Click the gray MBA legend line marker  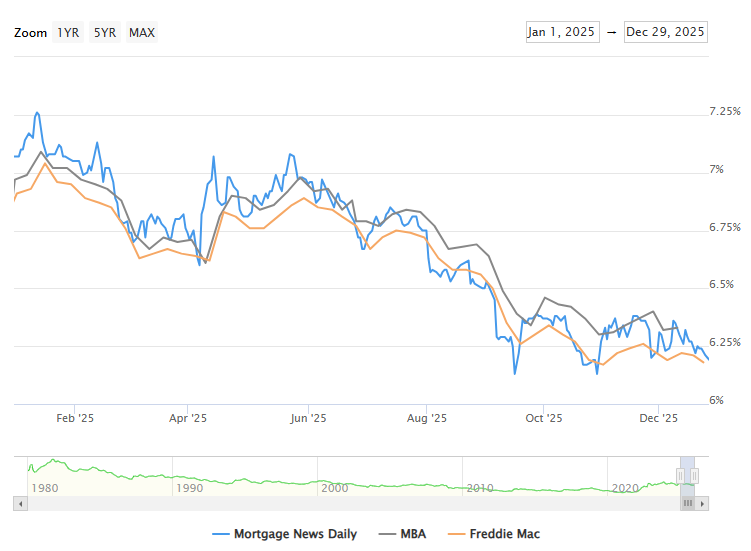388,534
